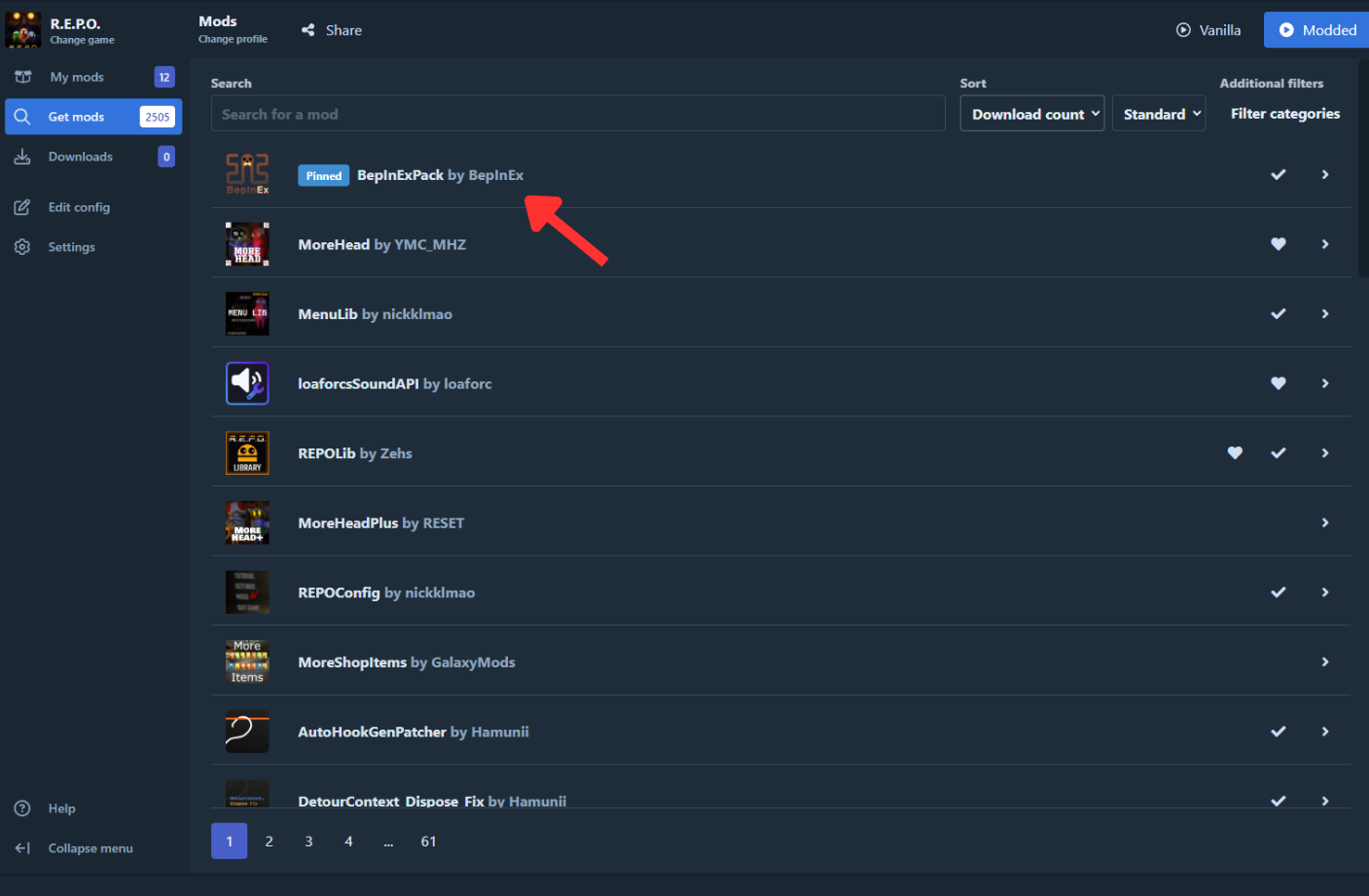
Task: Launch the game with Modded button
Action: [x=1316, y=30]
